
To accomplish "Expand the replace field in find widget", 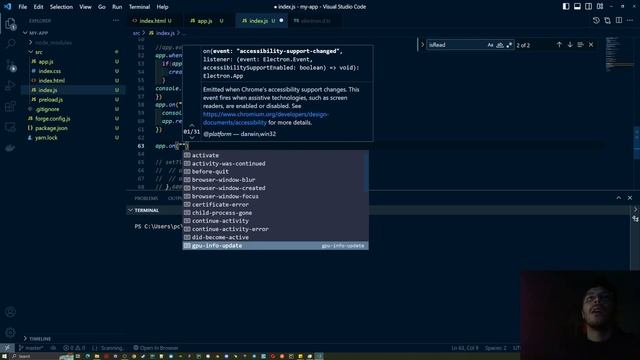I will pyautogui.click(x=422, y=45).
